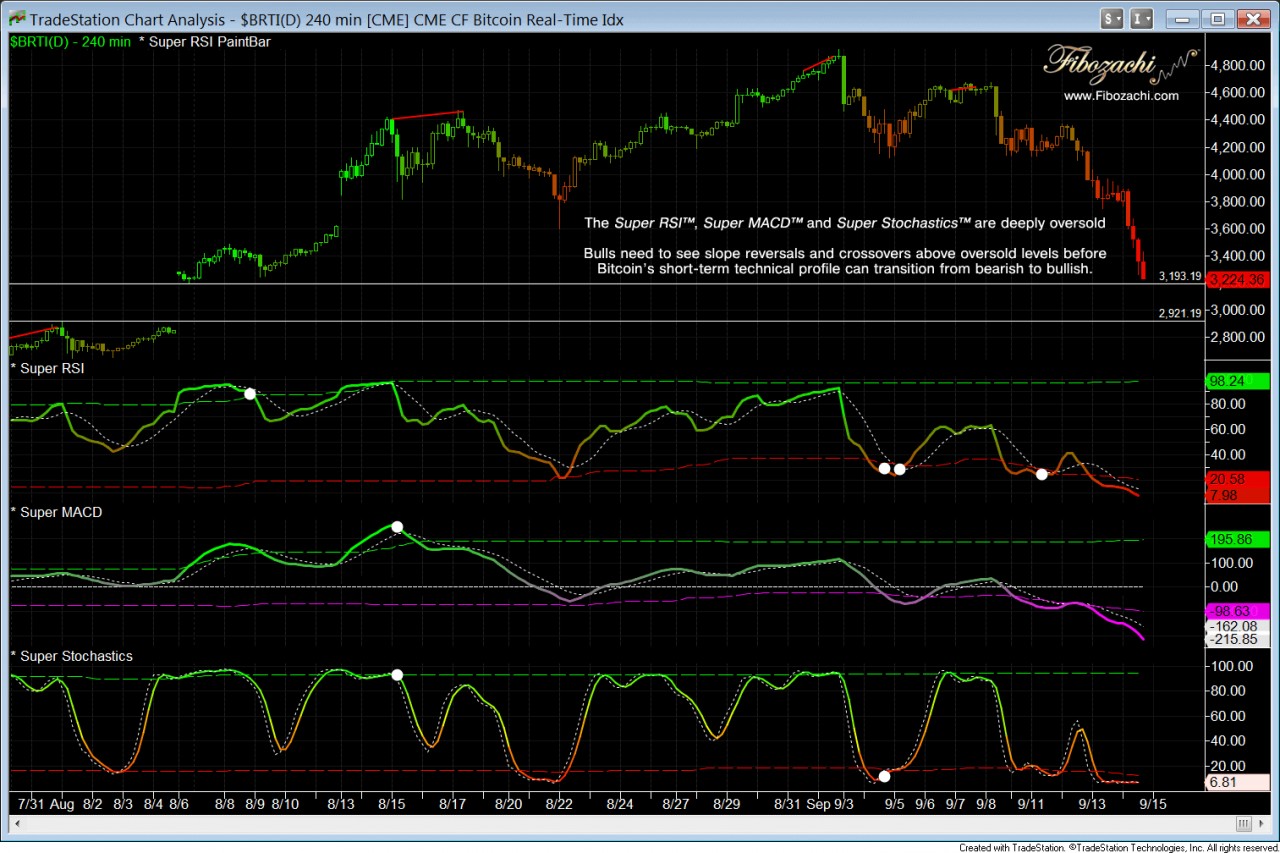Select the Super RSI PaintBar label
Image resolution: width=1280 pixels, height=853 pixels.
(205, 42)
